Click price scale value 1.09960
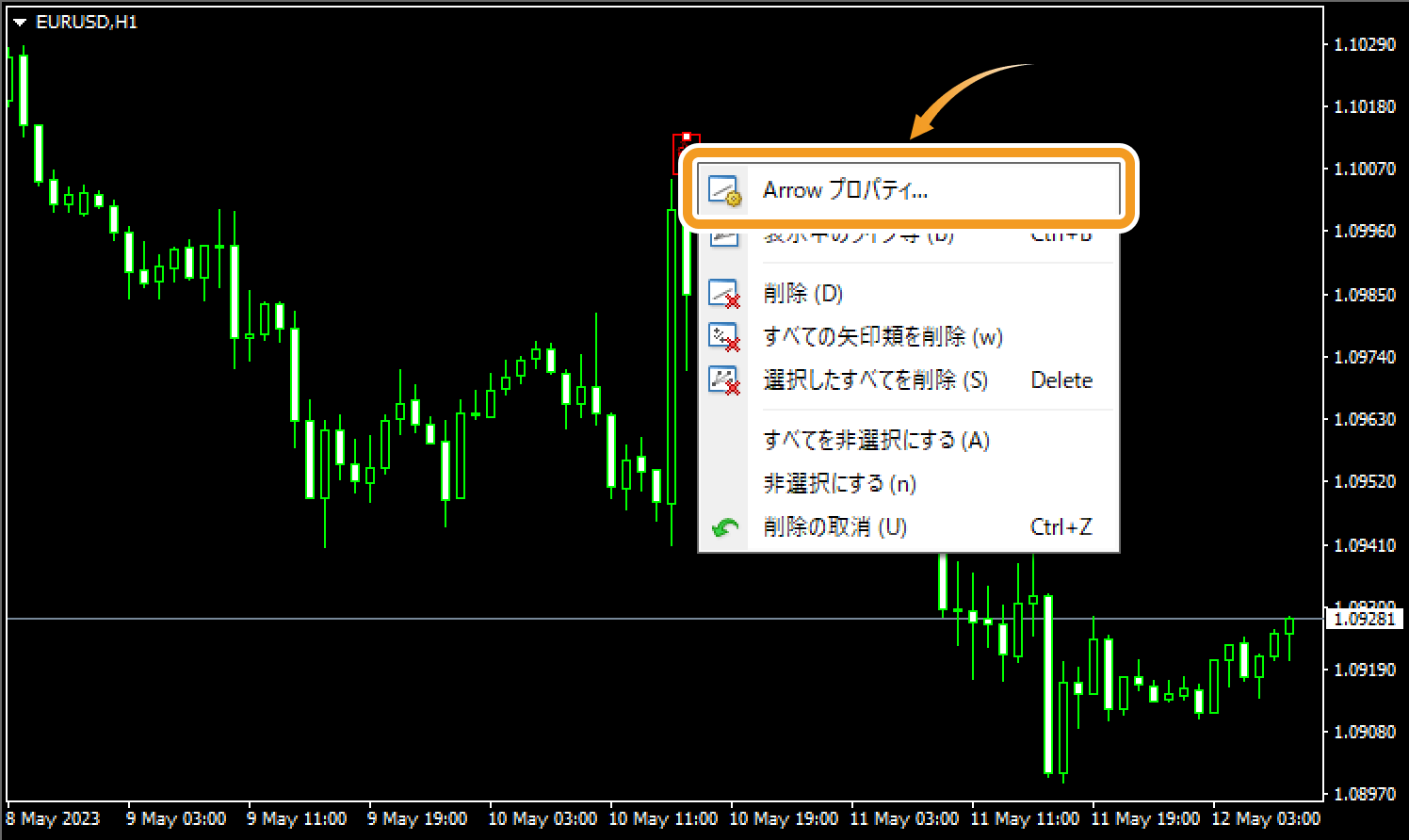Screen dimensions: 1409x840 click(1365, 231)
